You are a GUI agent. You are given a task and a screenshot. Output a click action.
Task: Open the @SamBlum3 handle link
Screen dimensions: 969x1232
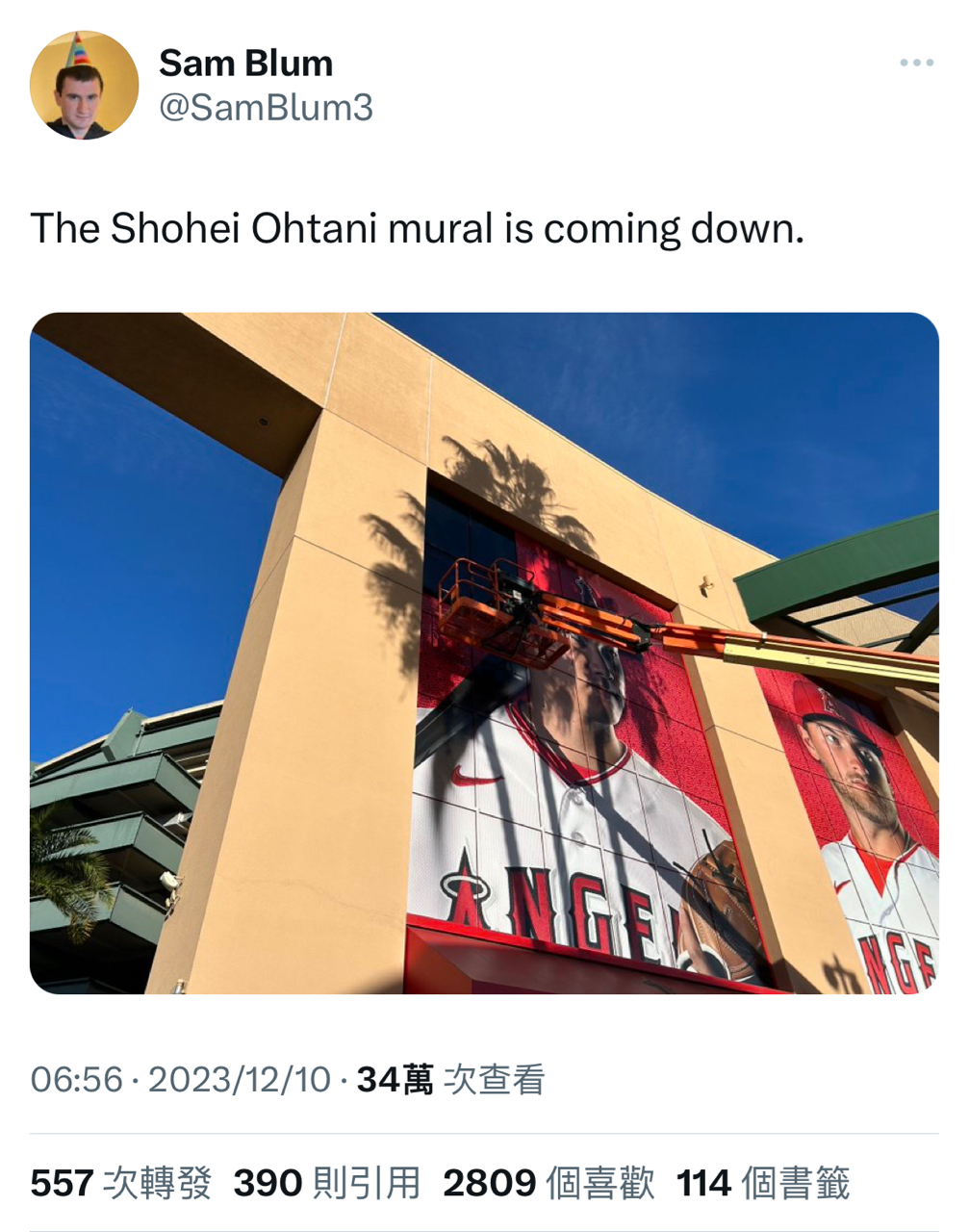click(266, 108)
